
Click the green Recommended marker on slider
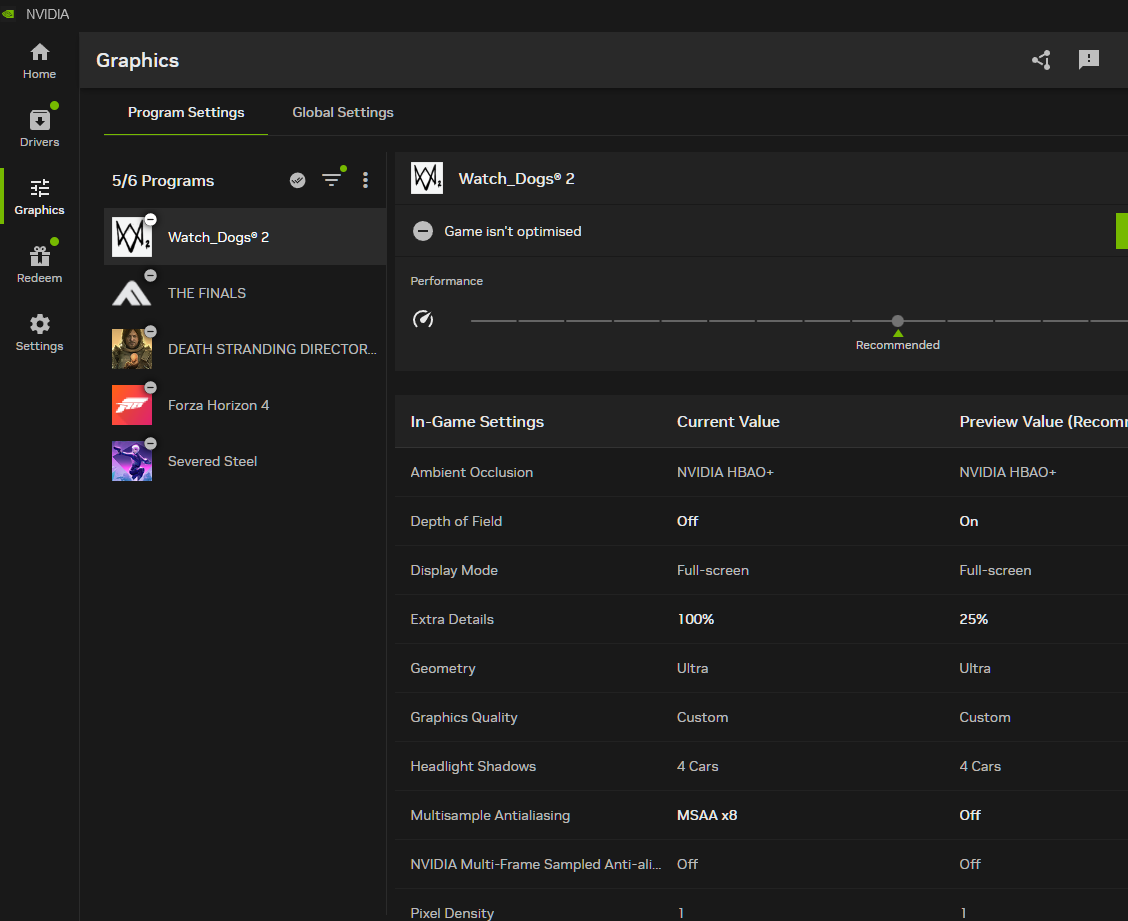[x=898, y=333]
